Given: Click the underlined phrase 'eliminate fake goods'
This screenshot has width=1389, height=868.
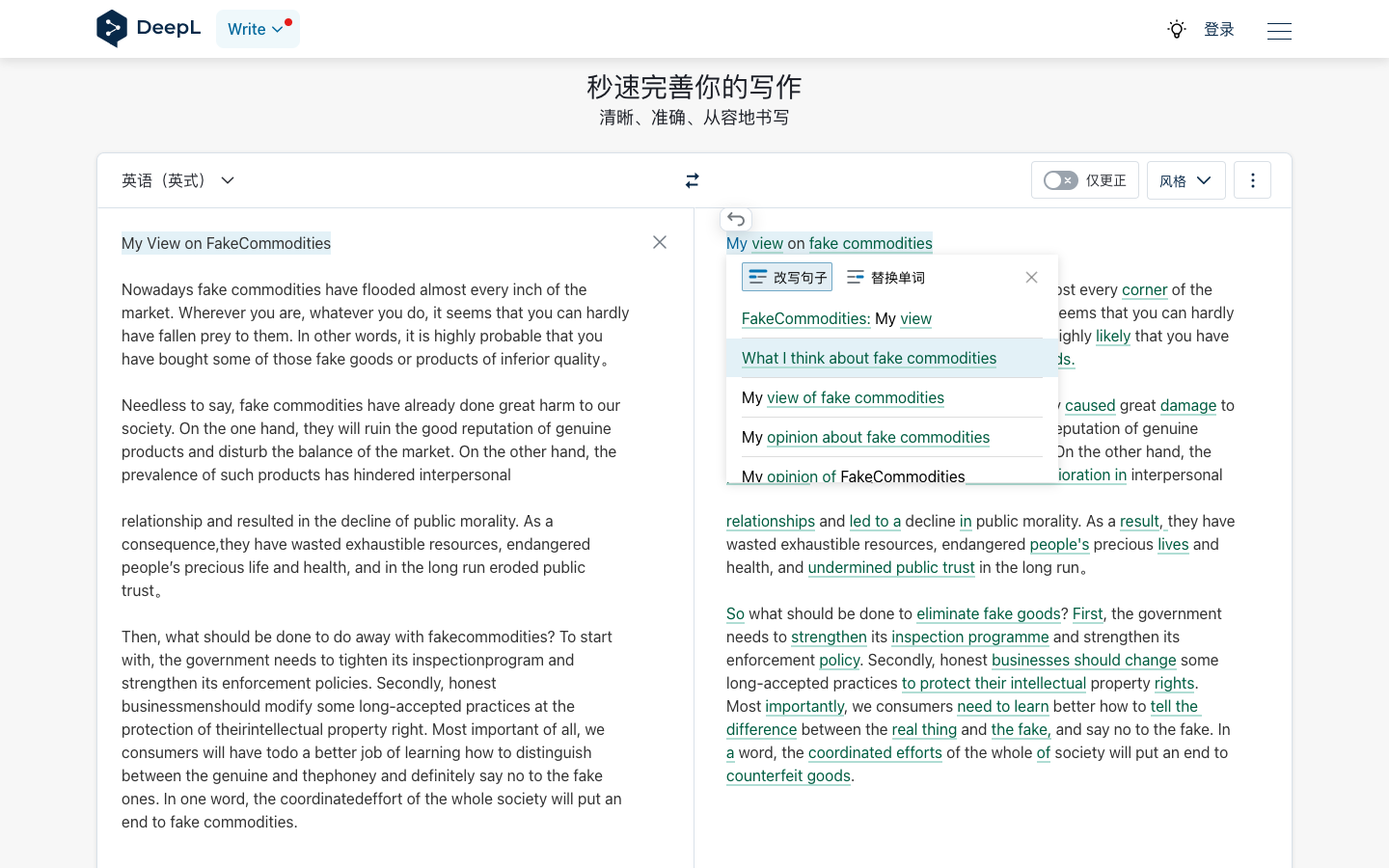Looking at the screenshot, I should click(989, 613).
